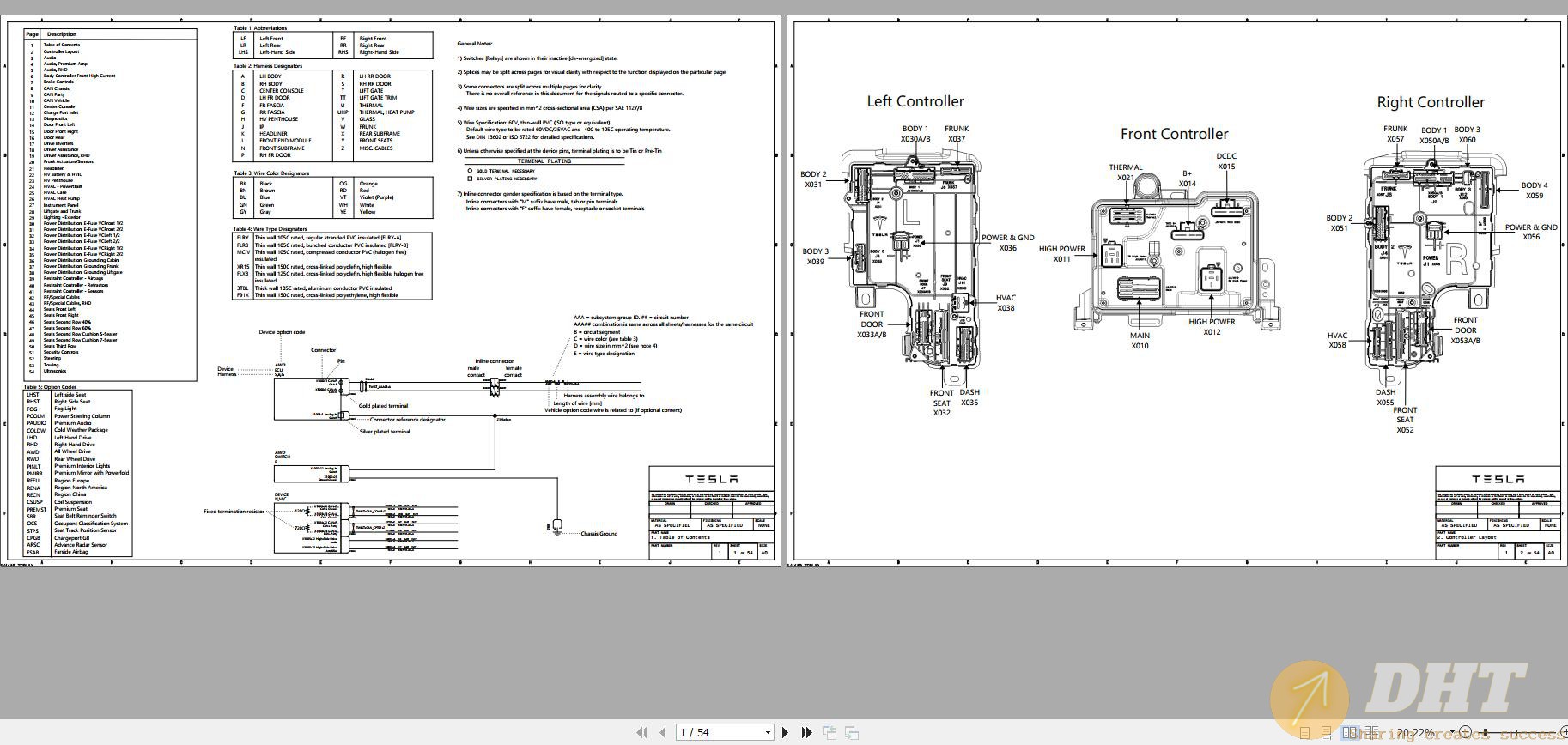1568x745 pixels.
Task: Switch to continuous page view
Action: click(x=1327, y=732)
